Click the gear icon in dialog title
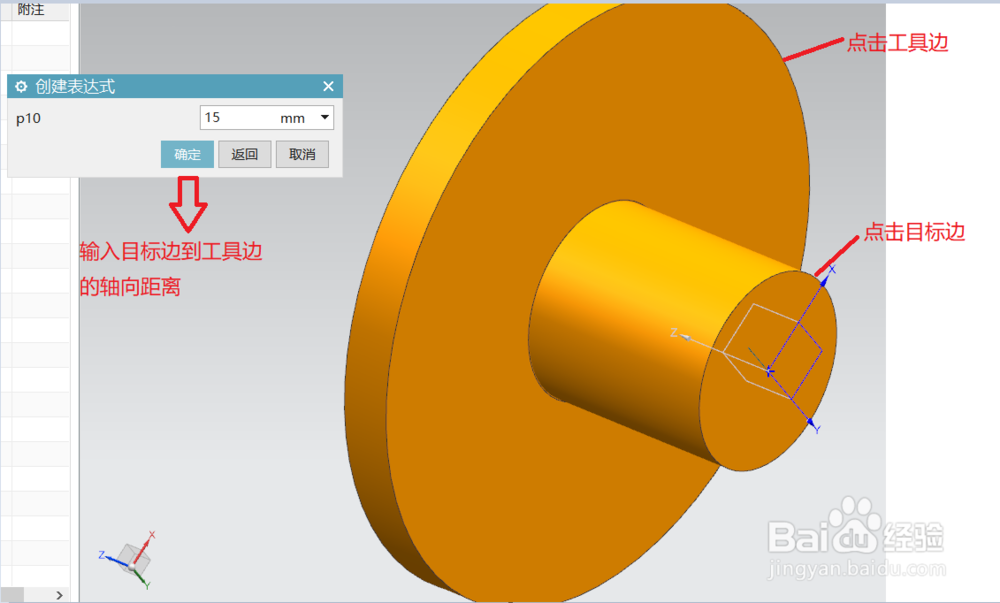The width and height of the screenshot is (1000, 603). [21, 86]
